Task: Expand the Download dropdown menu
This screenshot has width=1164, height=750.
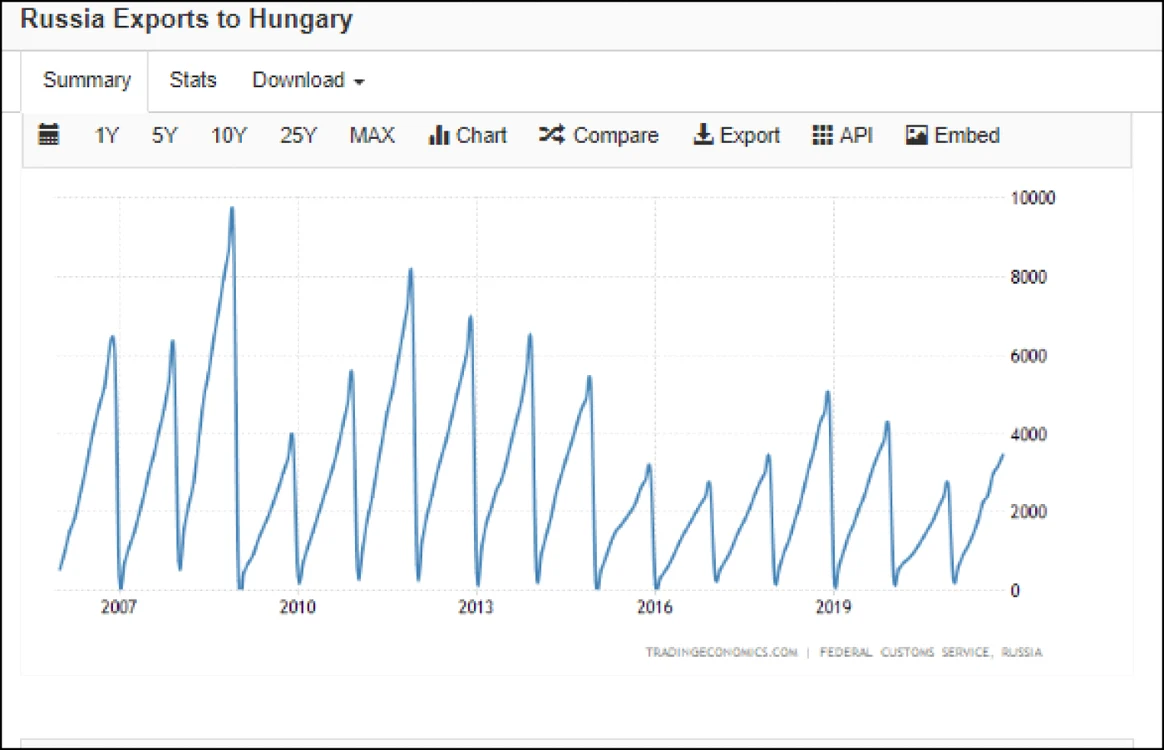Action: coord(308,80)
